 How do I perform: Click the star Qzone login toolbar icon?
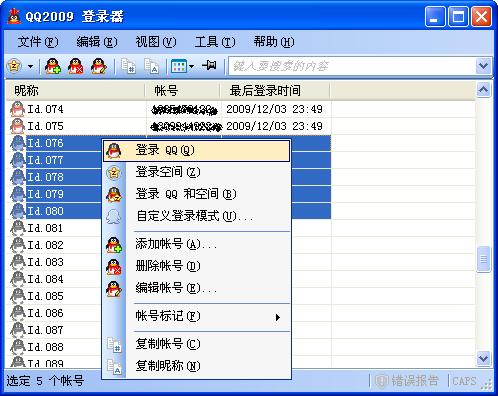tap(14, 66)
